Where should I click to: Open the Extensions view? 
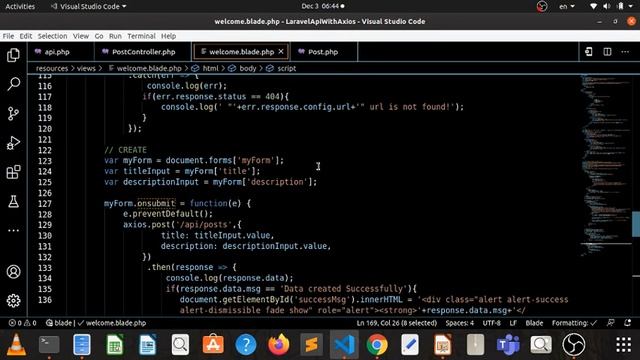(13, 172)
